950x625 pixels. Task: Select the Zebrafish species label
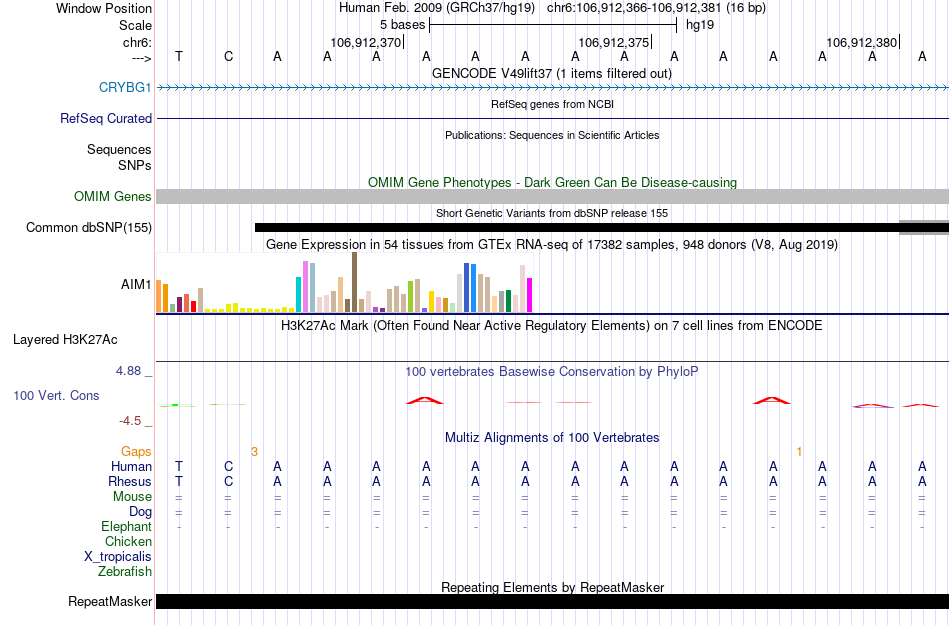pyautogui.click(x=125, y=571)
